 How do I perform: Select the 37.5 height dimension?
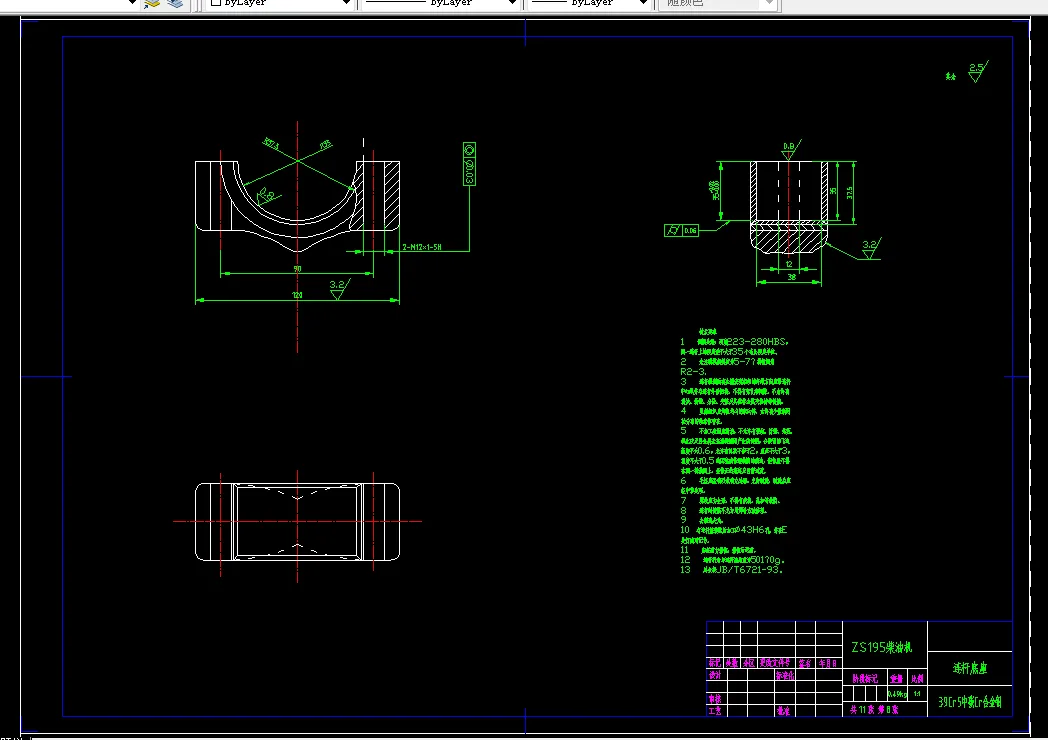click(849, 193)
